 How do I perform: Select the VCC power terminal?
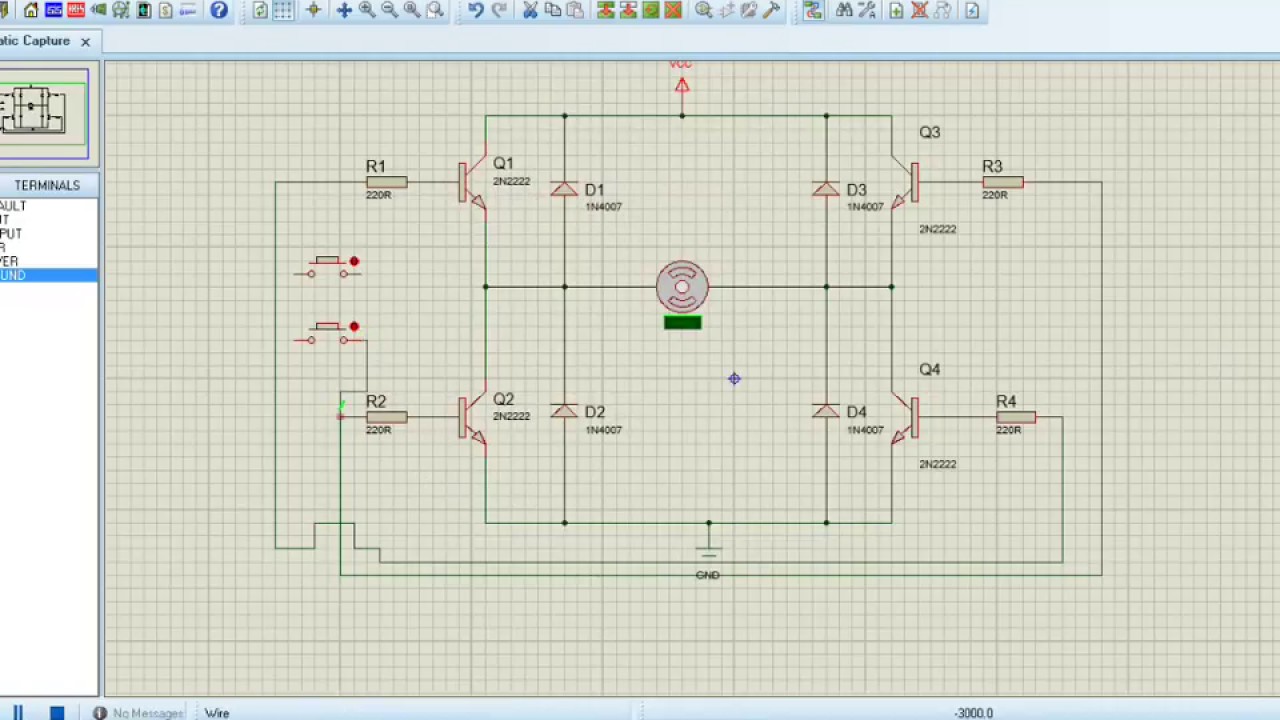pyautogui.click(x=682, y=85)
